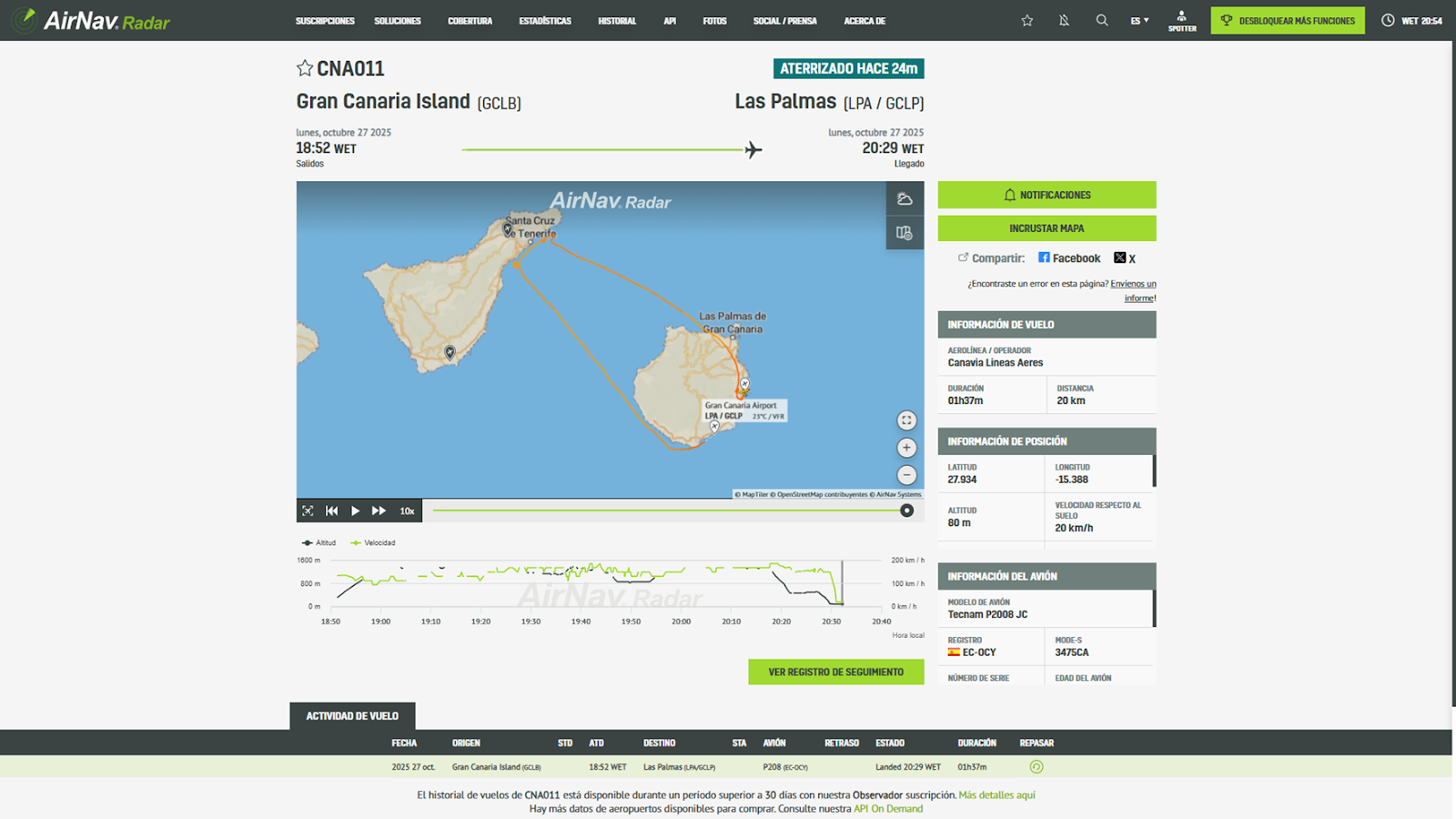1456x819 pixels.
Task: Click the 'Aterrizado hace 24m' status badge
Action: pos(849,68)
